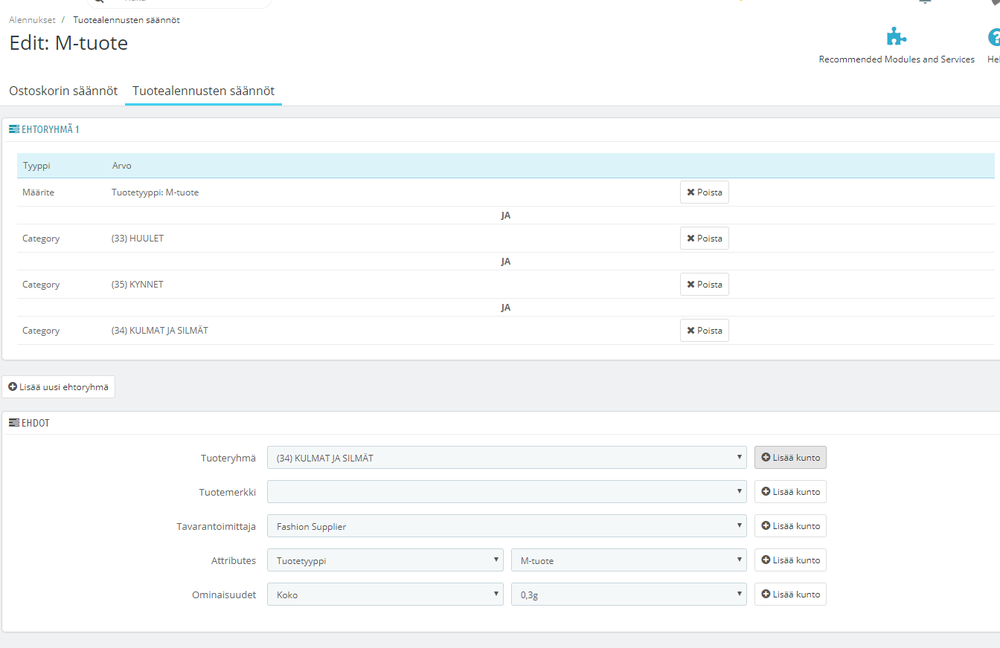Open the empty Tuotemerkki dropdown
The height and width of the screenshot is (648, 1000).
(506, 492)
